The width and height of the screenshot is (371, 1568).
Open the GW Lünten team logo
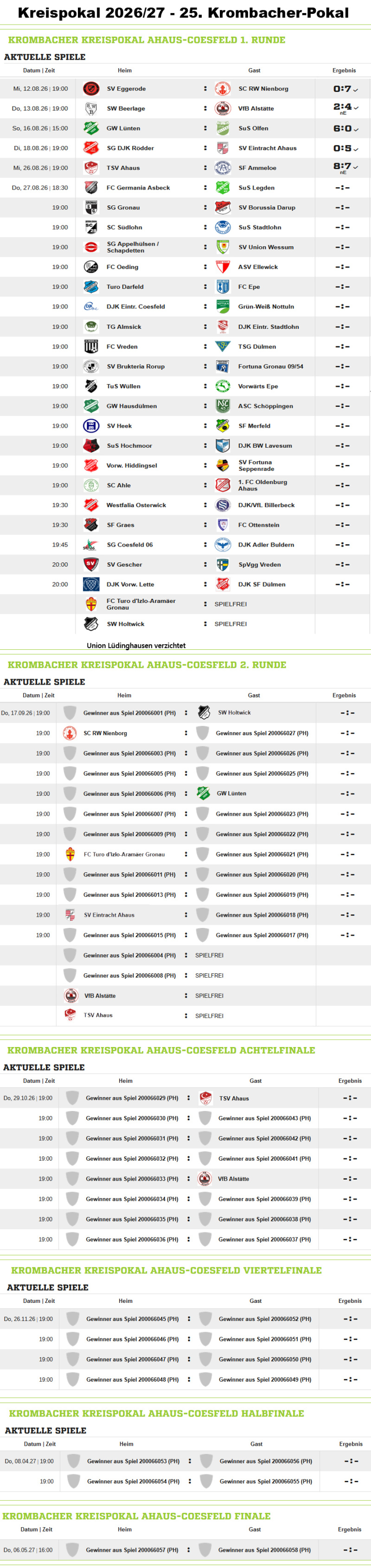(91, 128)
